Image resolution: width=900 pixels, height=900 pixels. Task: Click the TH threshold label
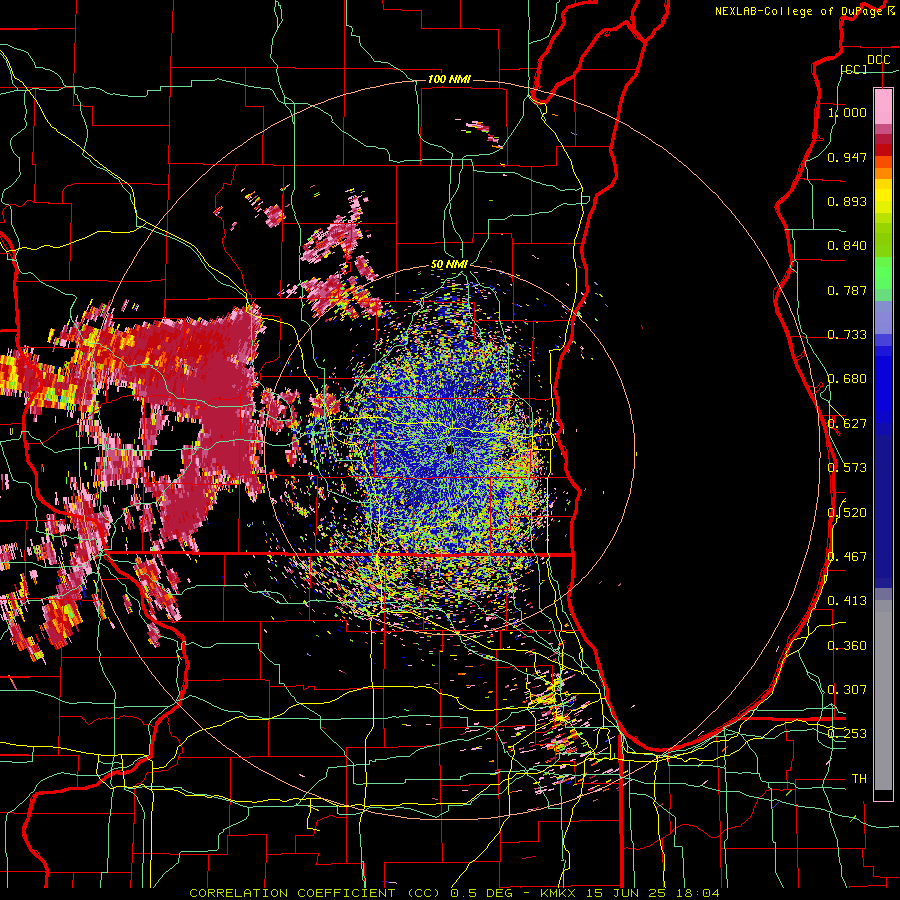tap(859, 779)
